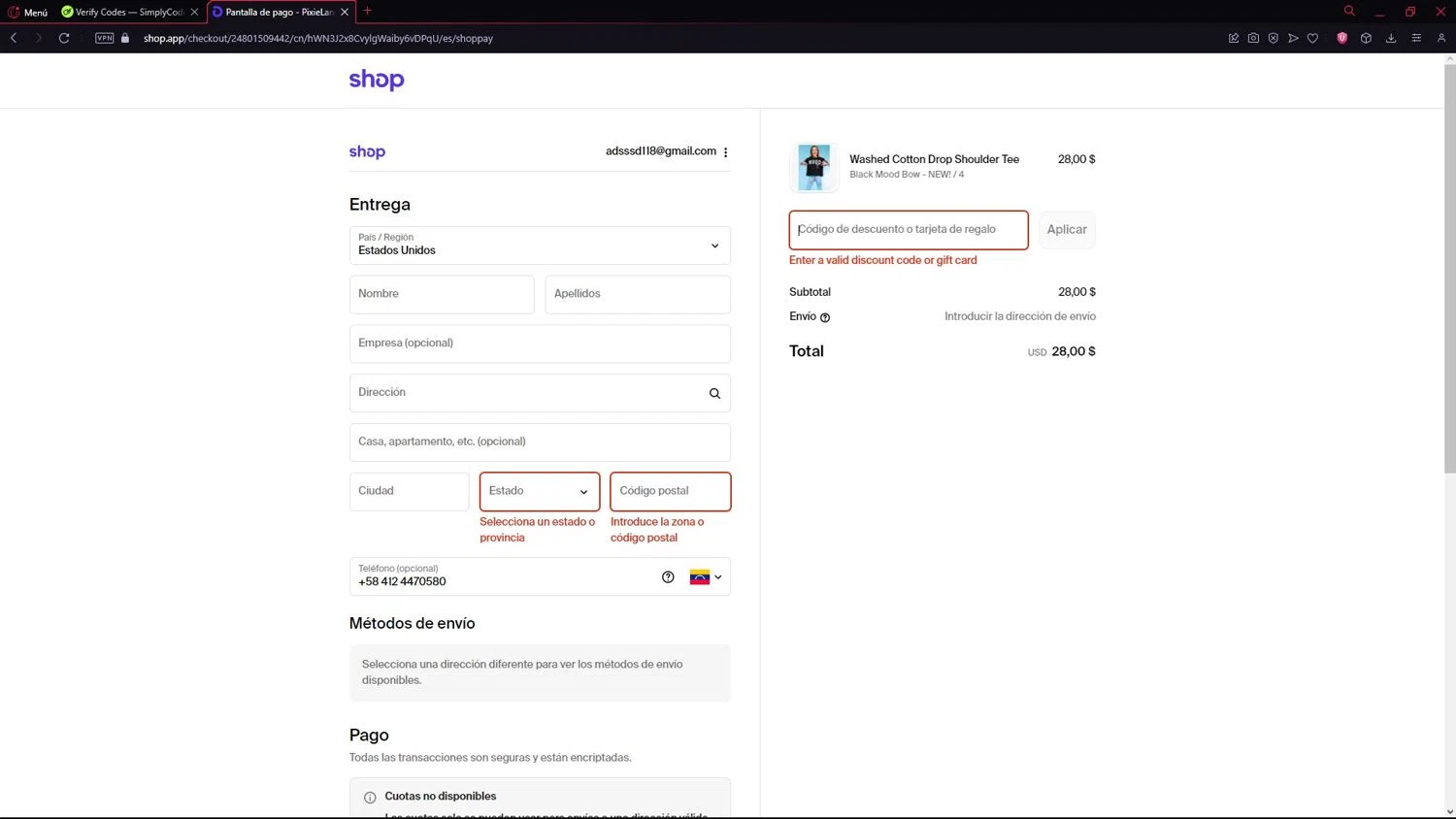
Task: Open the ad blocker shield icon
Action: tap(1273, 38)
